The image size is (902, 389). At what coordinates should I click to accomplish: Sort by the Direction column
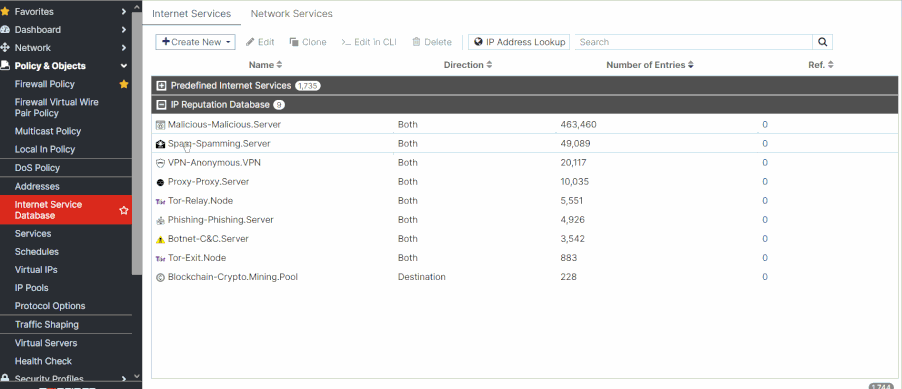pos(468,65)
